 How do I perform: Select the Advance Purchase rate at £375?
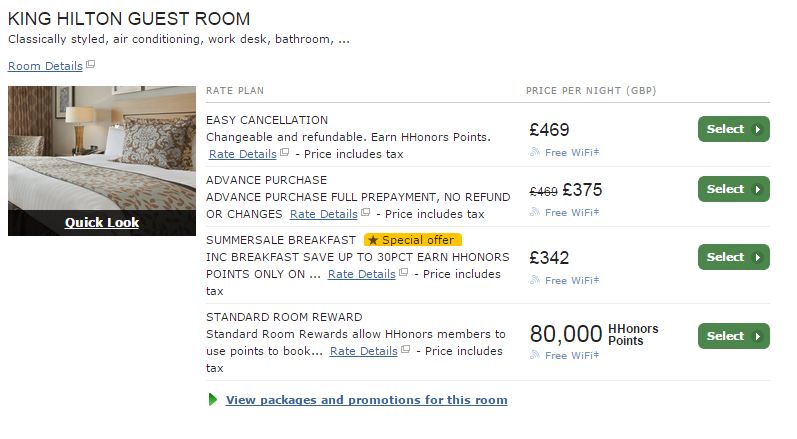coord(733,189)
